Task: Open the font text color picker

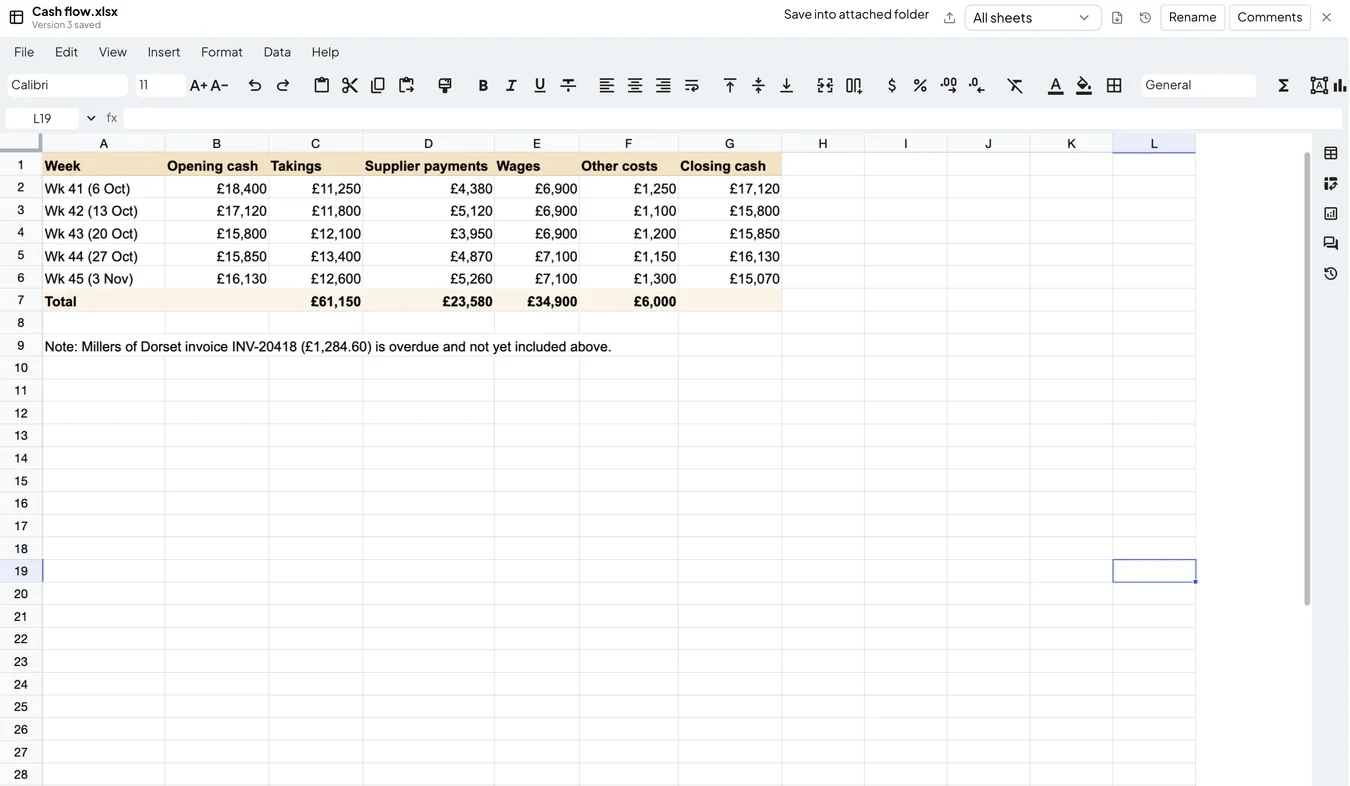Action: pos(1055,86)
